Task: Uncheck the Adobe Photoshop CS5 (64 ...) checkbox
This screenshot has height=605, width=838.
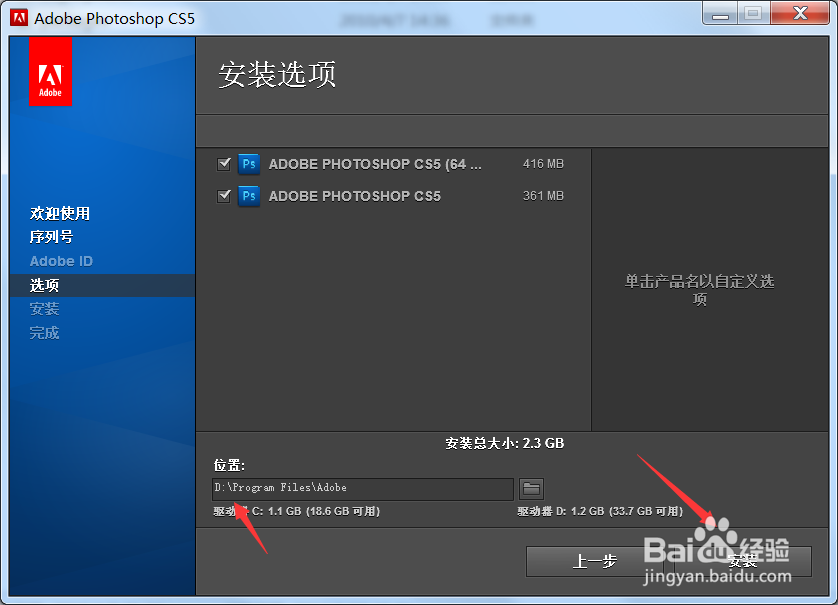Action: pos(224,164)
